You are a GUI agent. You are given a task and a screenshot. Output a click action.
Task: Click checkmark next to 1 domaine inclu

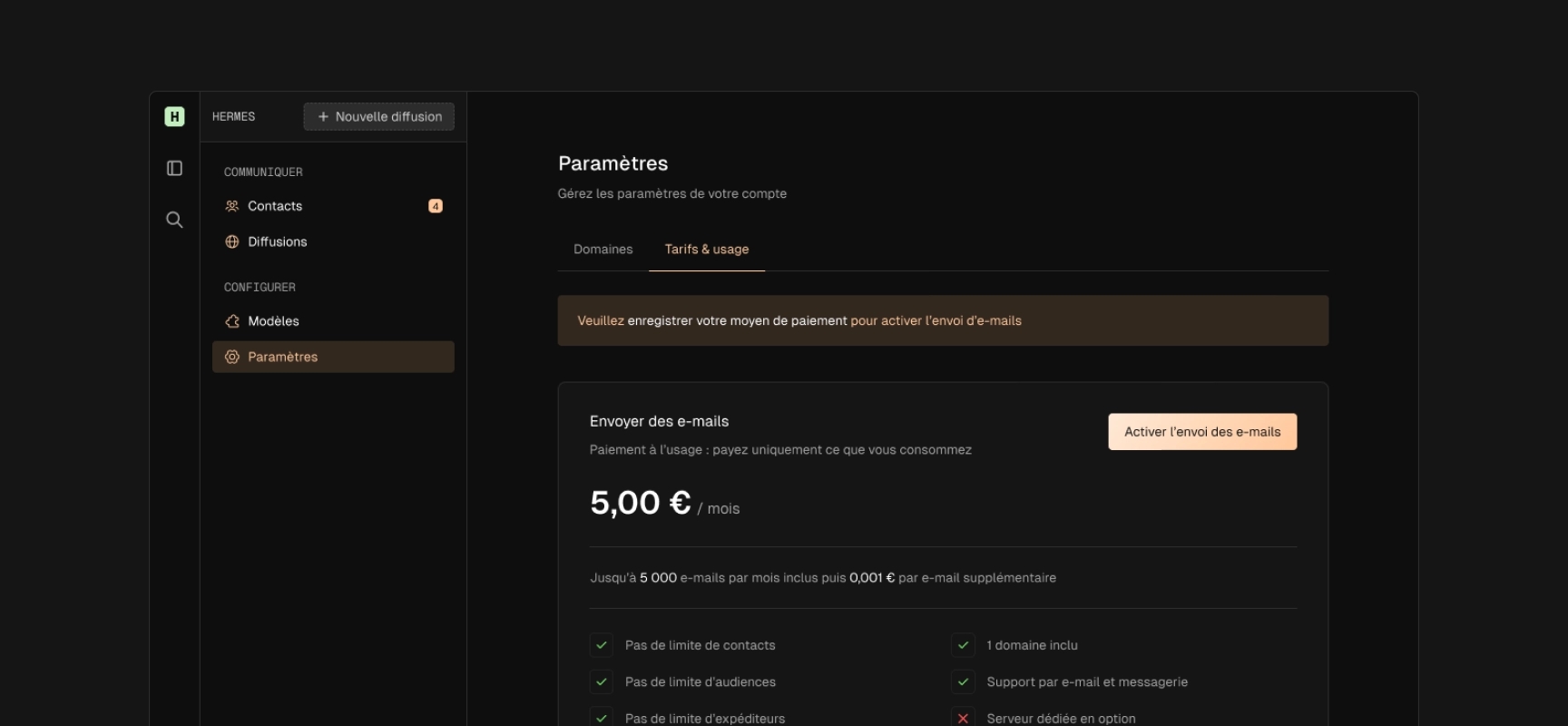[x=964, y=645]
